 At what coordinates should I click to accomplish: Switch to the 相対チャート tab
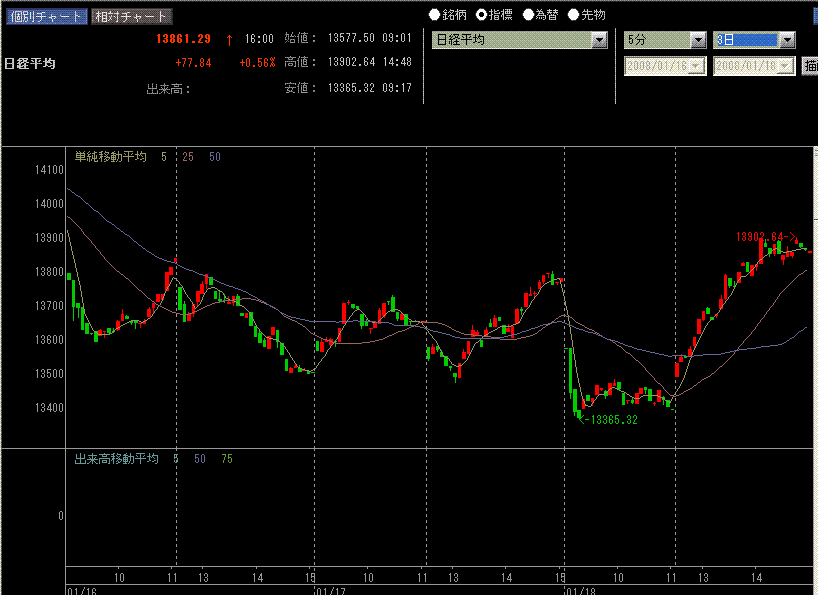[x=131, y=16]
